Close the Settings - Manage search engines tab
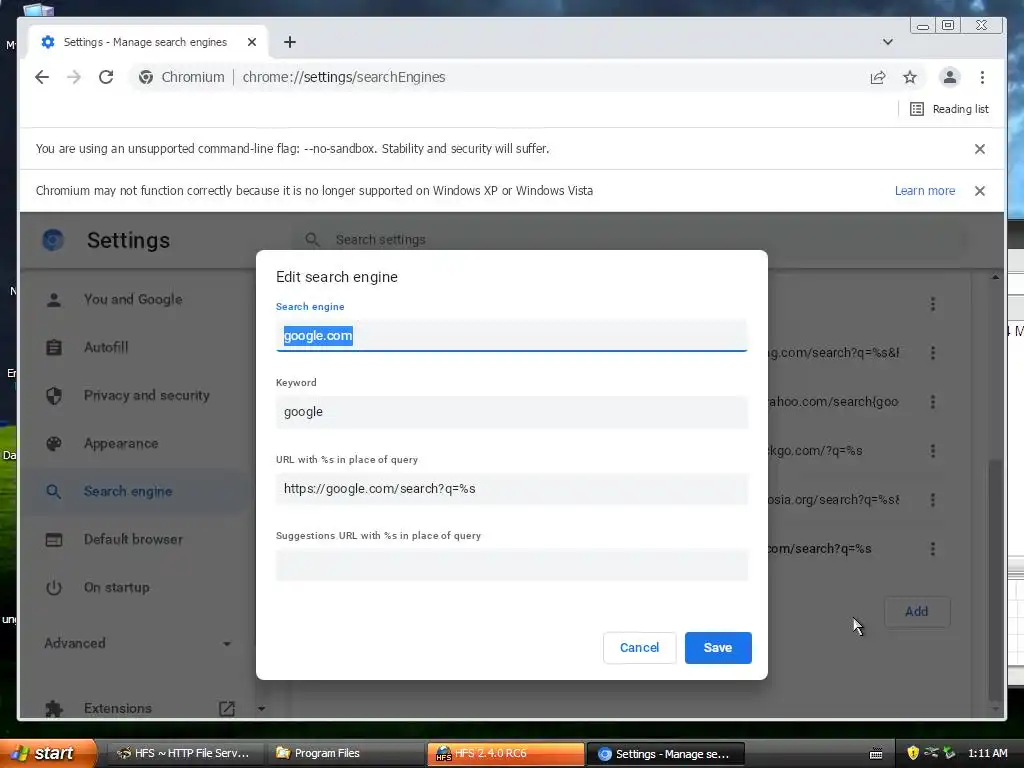 pyautogui.click(x=251, y=42)
